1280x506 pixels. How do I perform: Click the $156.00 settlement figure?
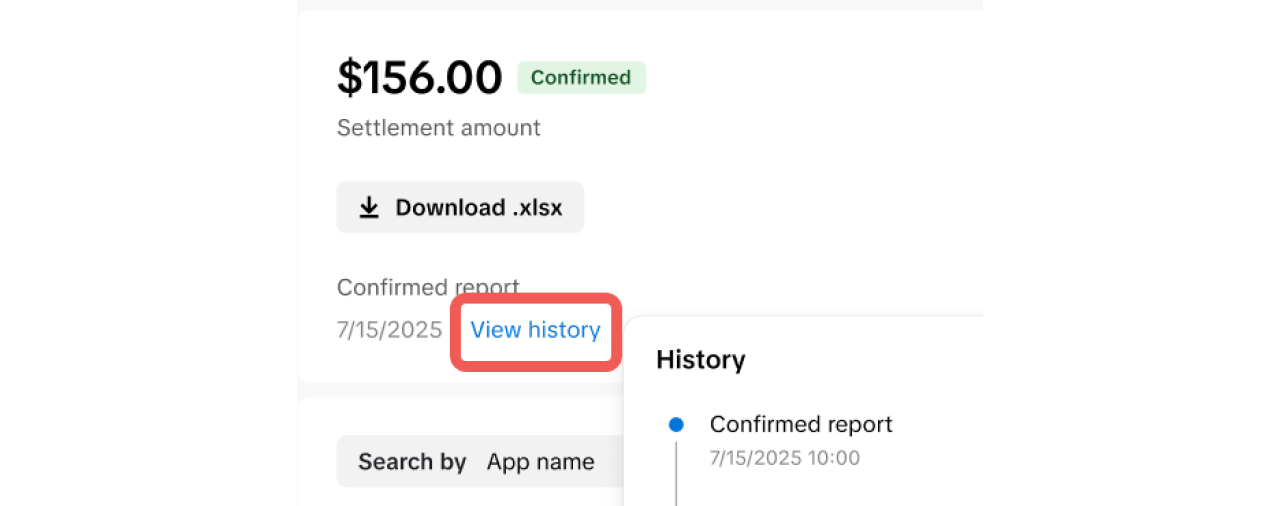coord(419,78)
